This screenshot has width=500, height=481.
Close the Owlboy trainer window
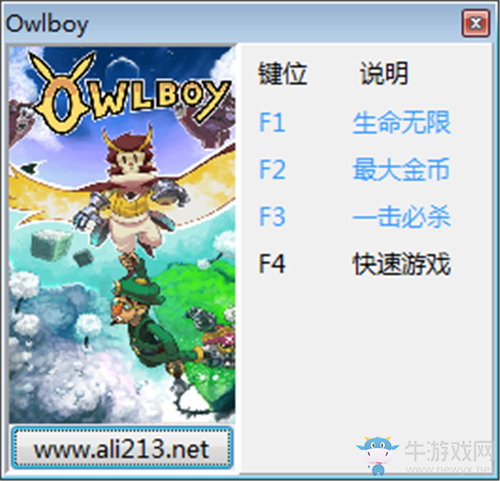tap(476, 23)
